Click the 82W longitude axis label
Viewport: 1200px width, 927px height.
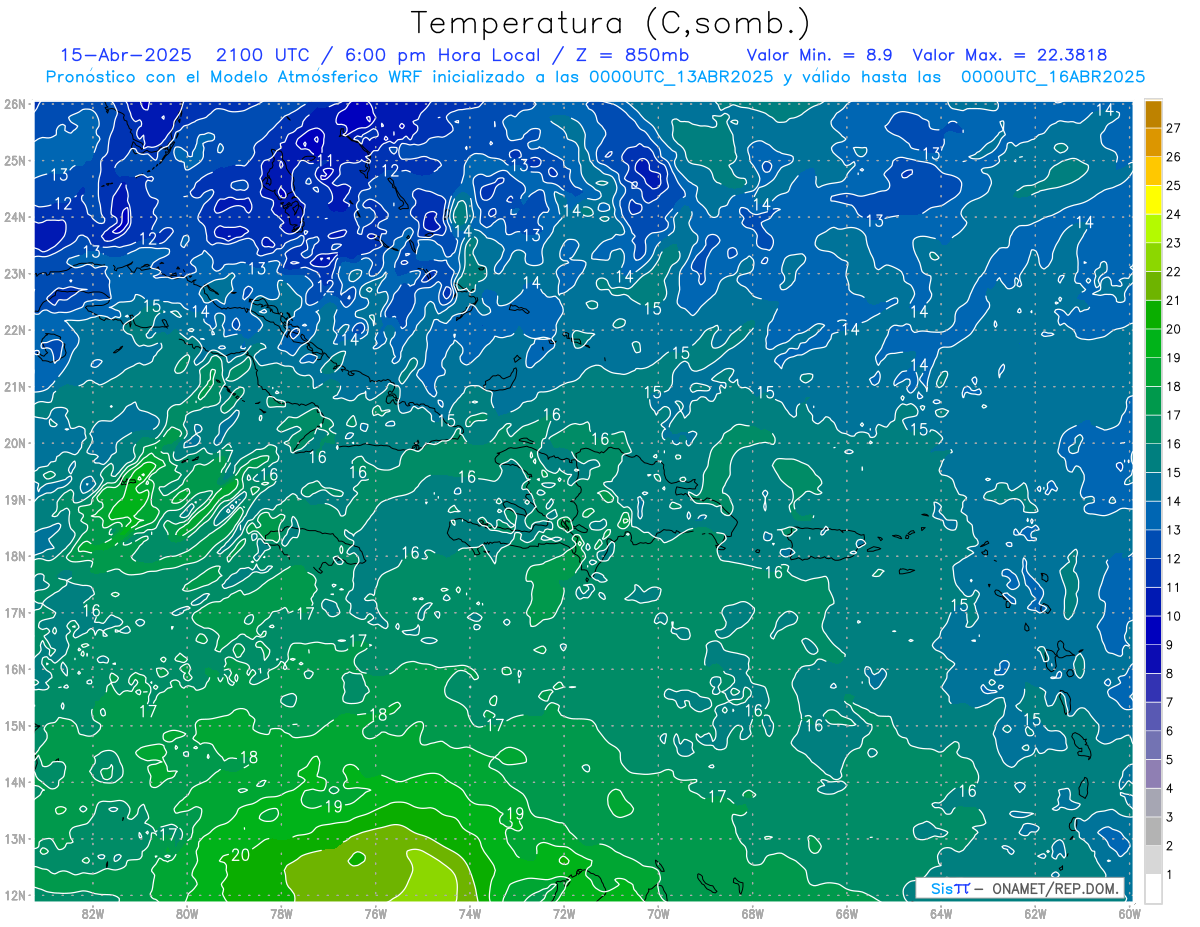click(x=93, y=913)
